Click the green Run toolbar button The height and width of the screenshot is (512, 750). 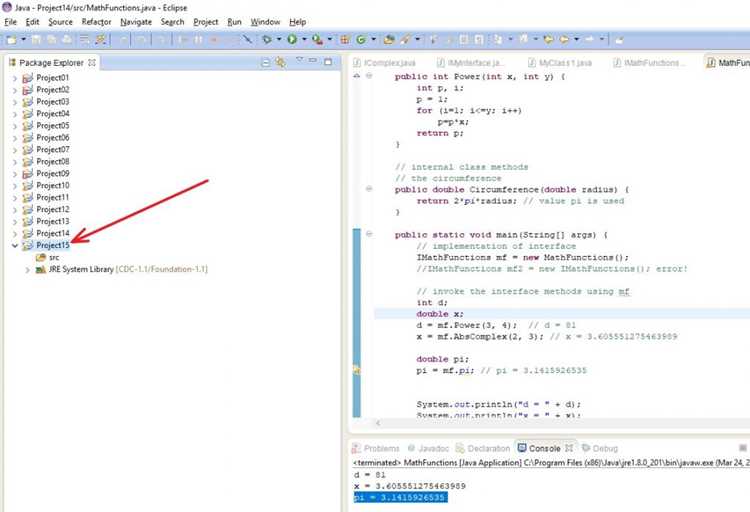pos(292,40)
